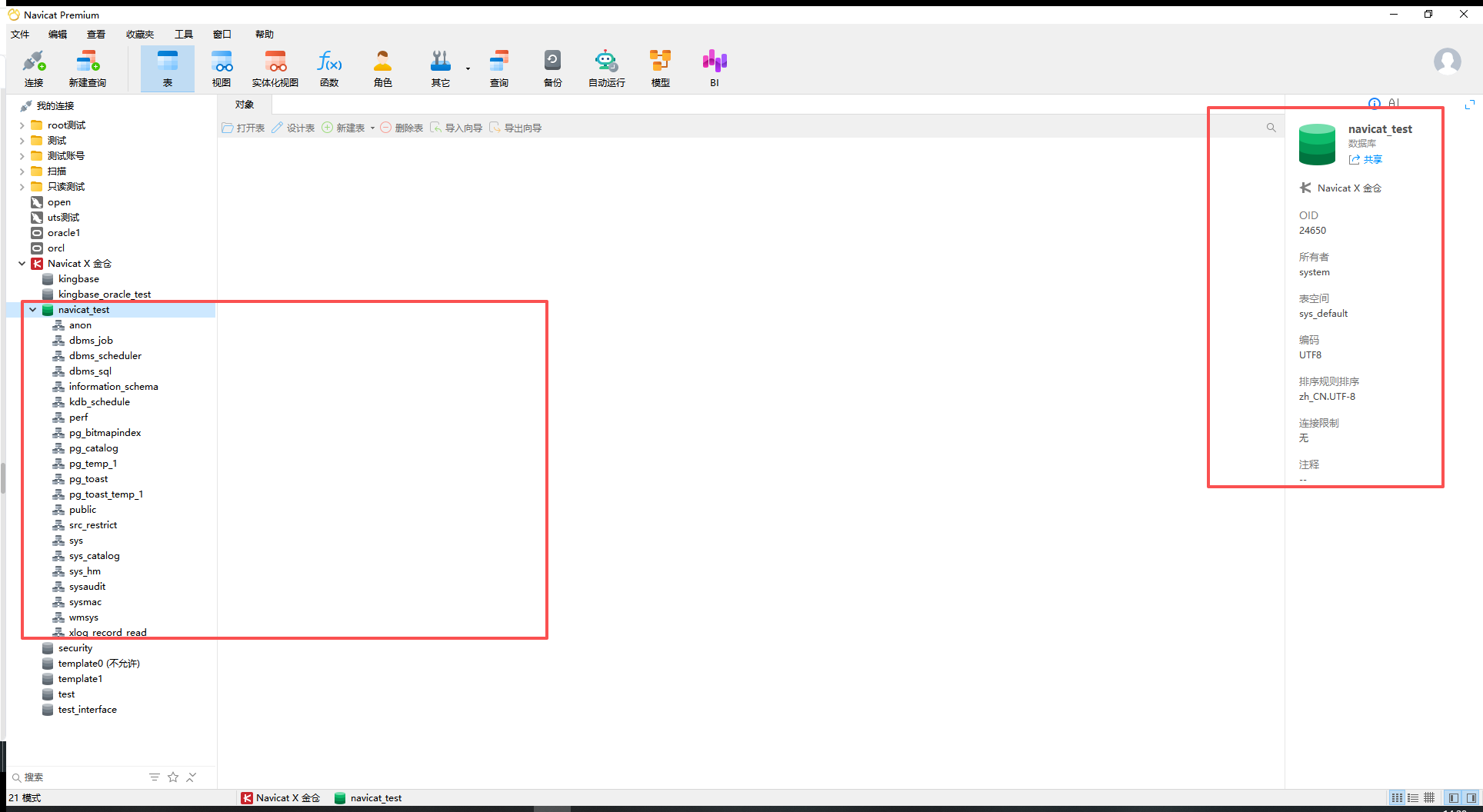Open the 工具 (Tools) menu
The image size is (1483, 812).
pos(184,35)
